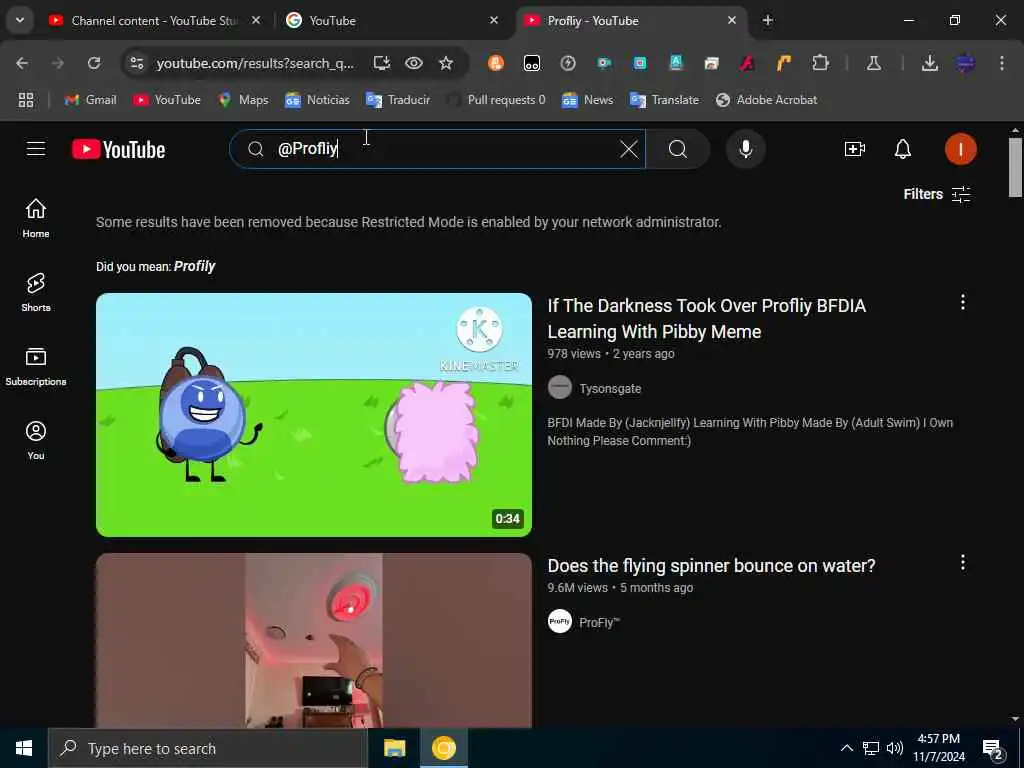Screen dimensions: 1024x768
Task: Expand the tab search dropdown arrow
Action: coord(20,21)
